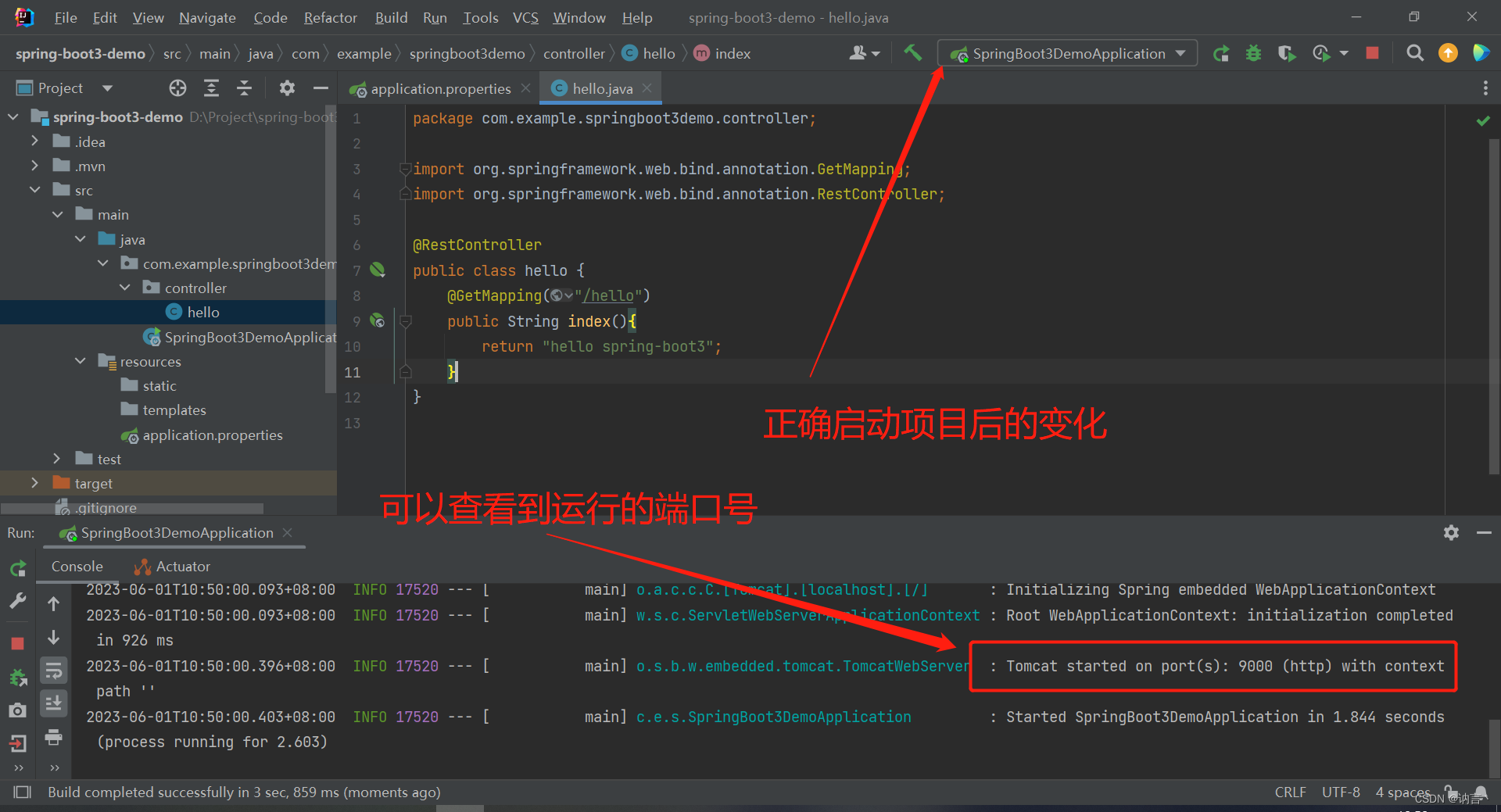Expand the target folder
Image resolution: width=1501 pixels, height=812 pixels.
coord(34,483)
